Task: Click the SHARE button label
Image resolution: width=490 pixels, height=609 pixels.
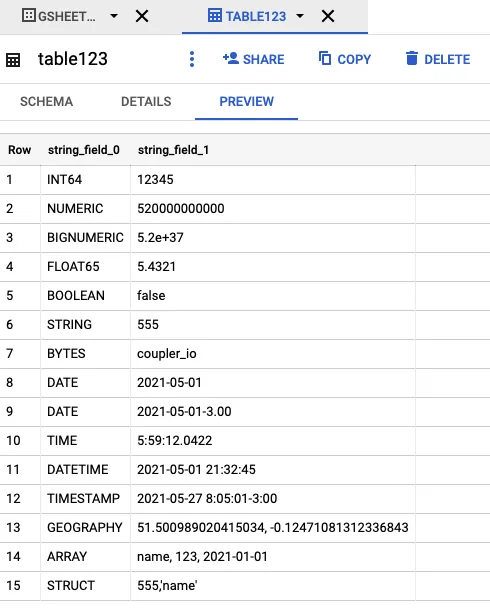Action: tap(264, 59)
